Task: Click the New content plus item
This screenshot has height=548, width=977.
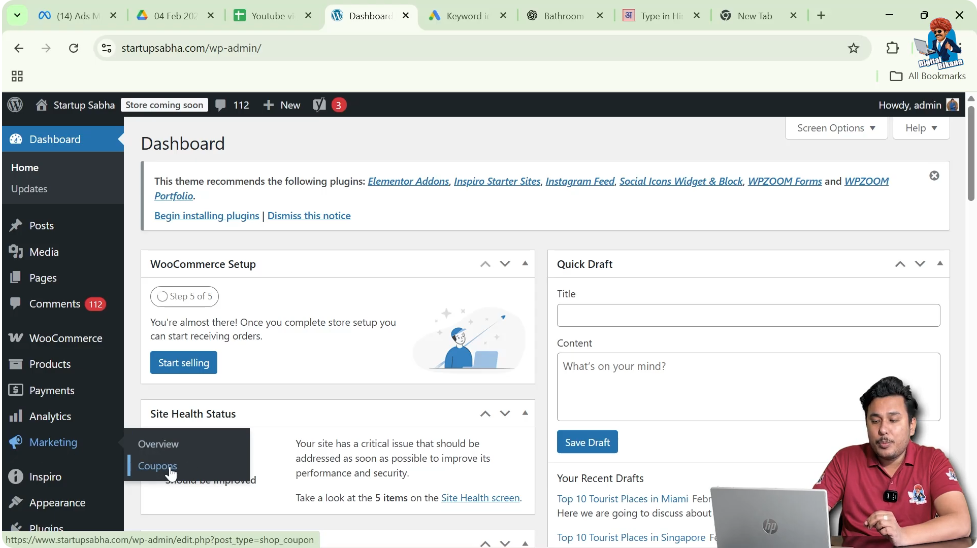Action: pos(282,105)
